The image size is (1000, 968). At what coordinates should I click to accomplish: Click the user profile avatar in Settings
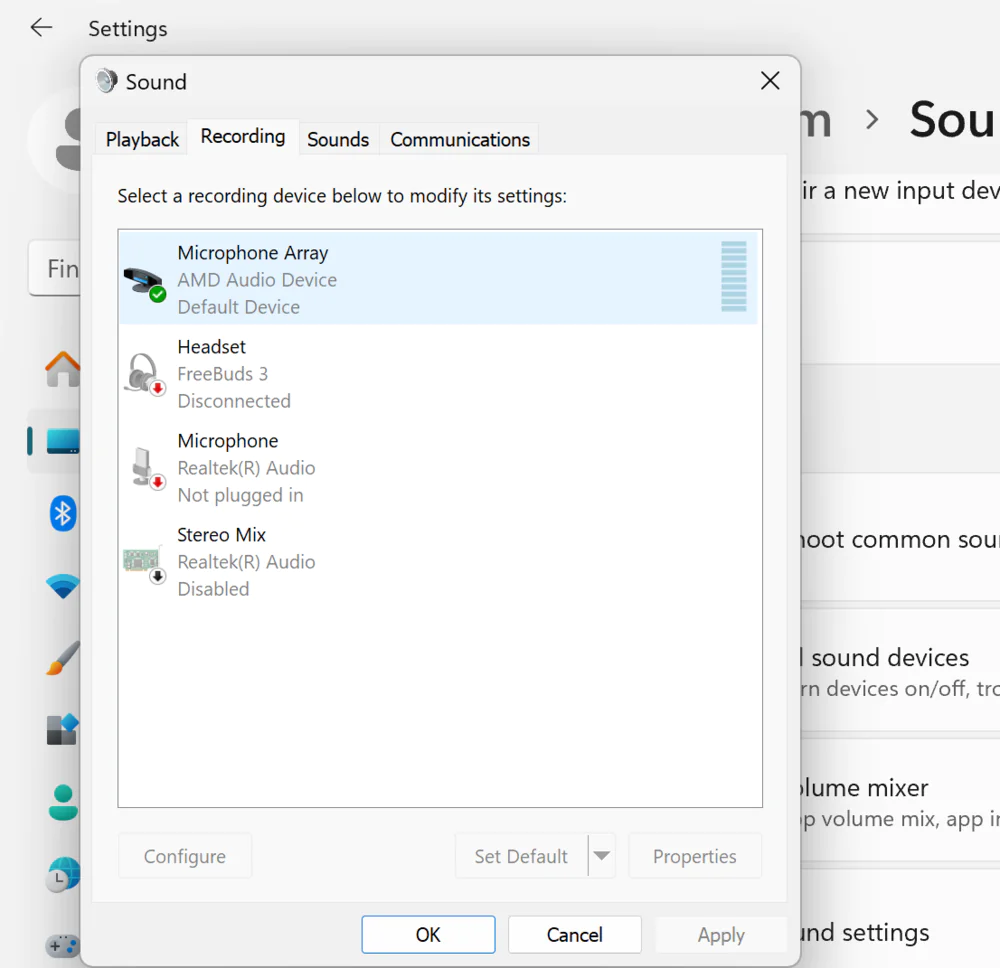click(56, 139)
